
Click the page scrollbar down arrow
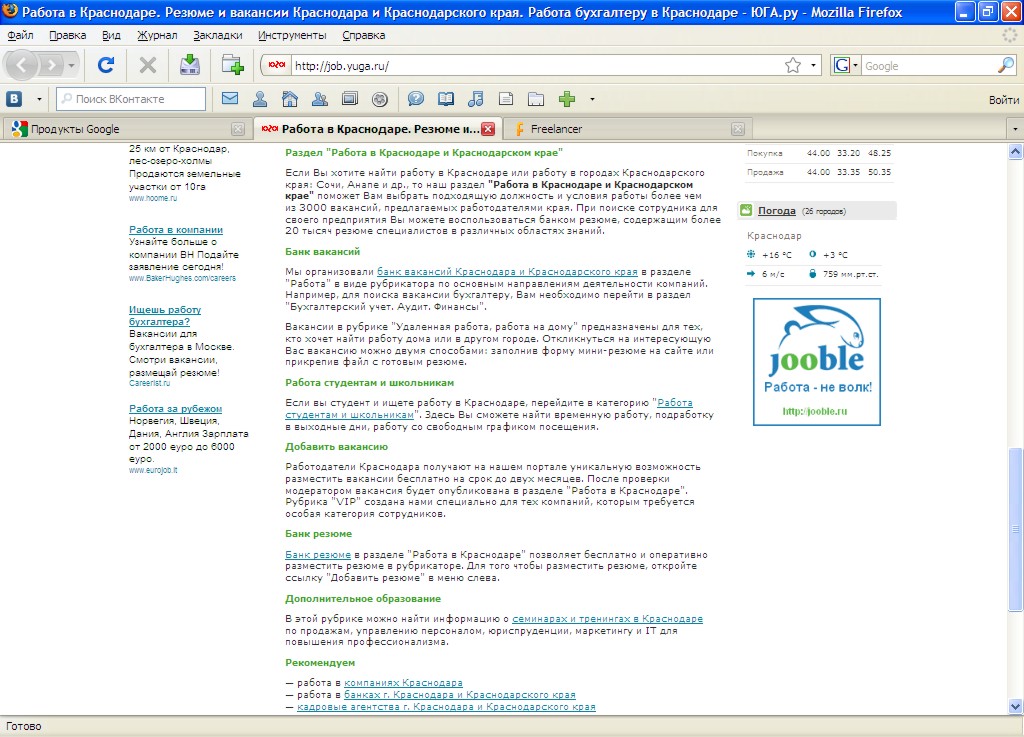1015,706
